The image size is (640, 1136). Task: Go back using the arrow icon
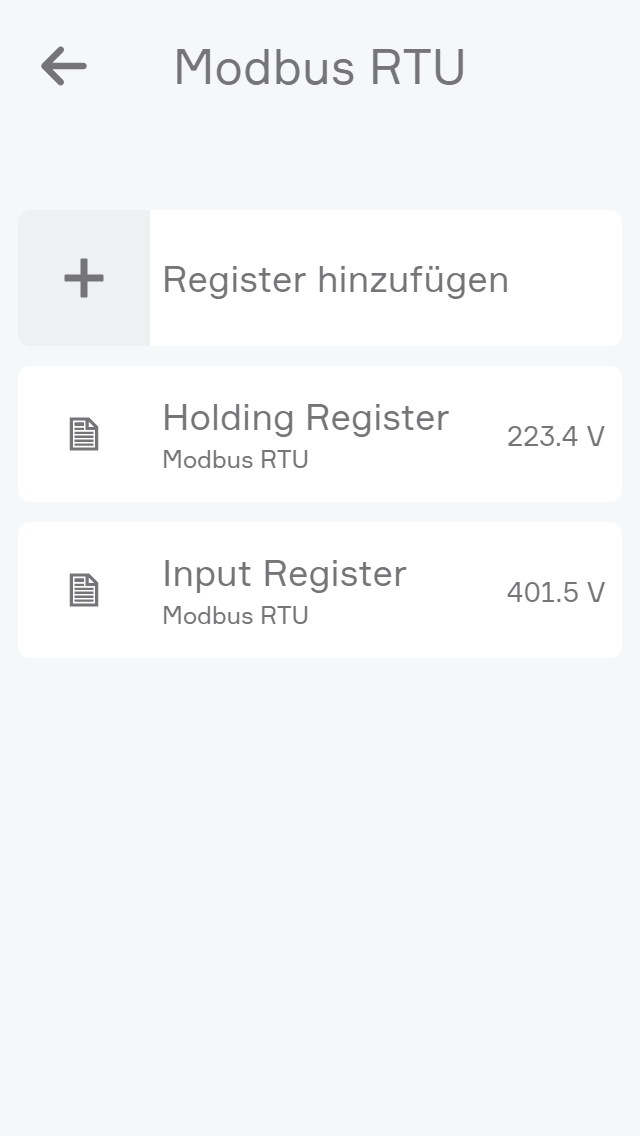pos(64,67)
